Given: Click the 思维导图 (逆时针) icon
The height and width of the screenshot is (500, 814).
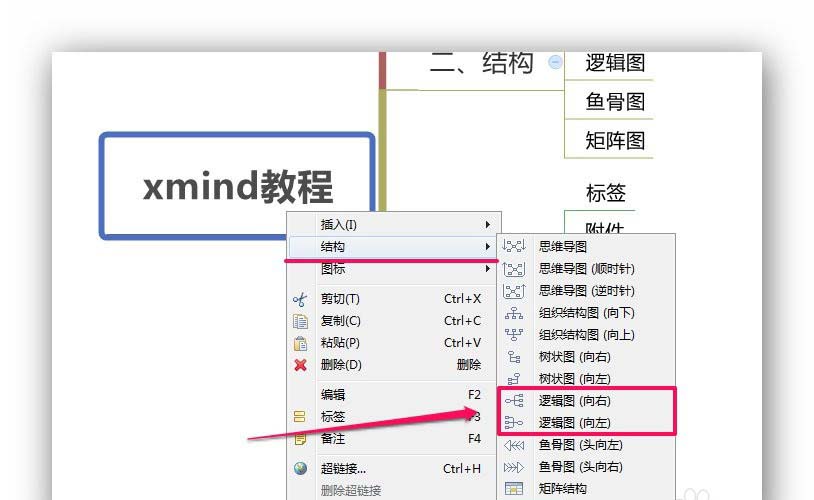Looking at the screenshot, I should point(514,291).
